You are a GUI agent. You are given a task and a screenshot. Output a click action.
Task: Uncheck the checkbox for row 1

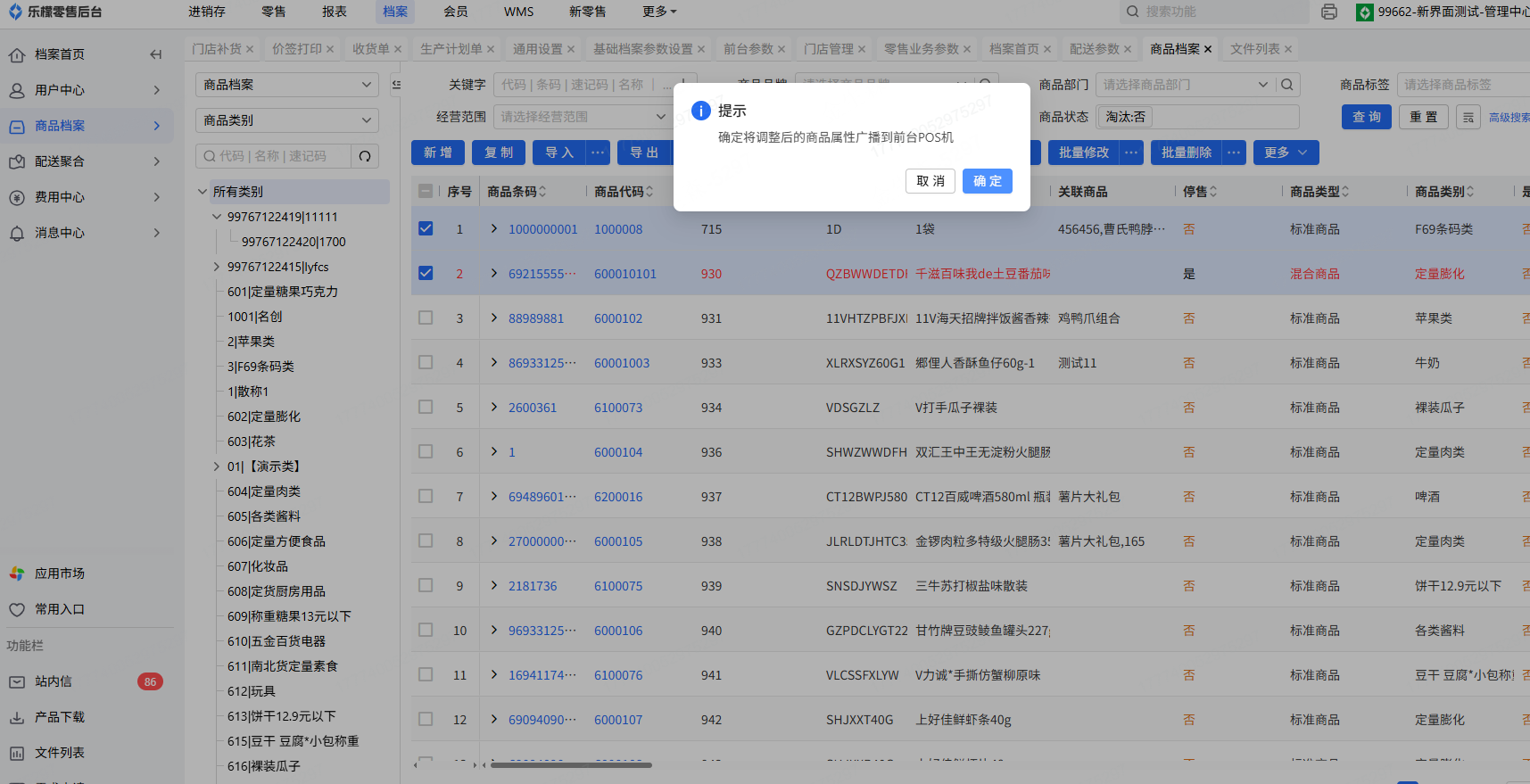426,228
